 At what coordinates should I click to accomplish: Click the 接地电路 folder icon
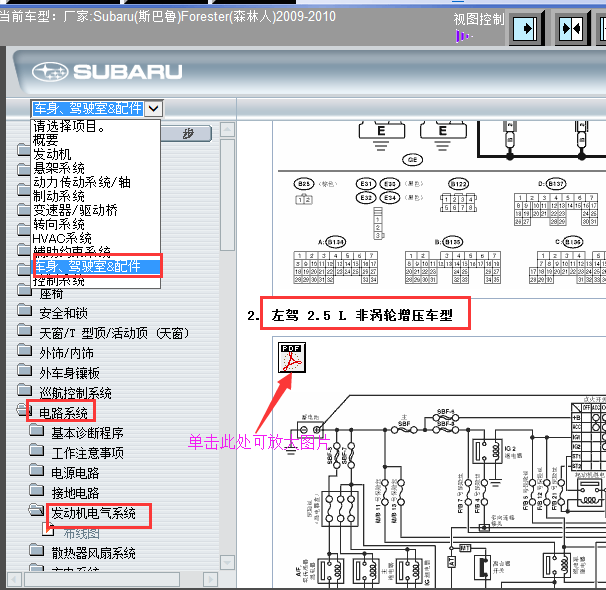coord(37,490)
